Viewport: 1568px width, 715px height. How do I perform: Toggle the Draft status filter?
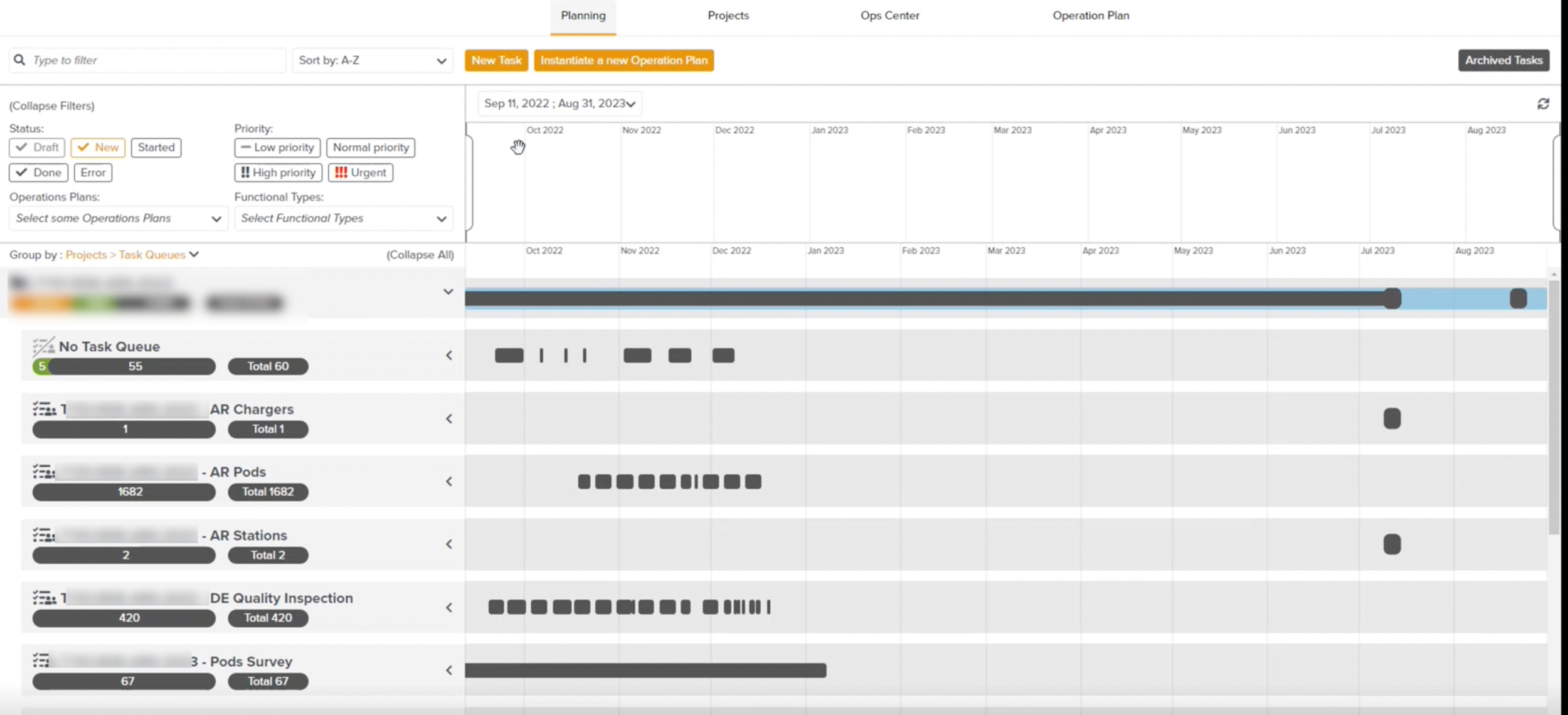pos(37,147)
